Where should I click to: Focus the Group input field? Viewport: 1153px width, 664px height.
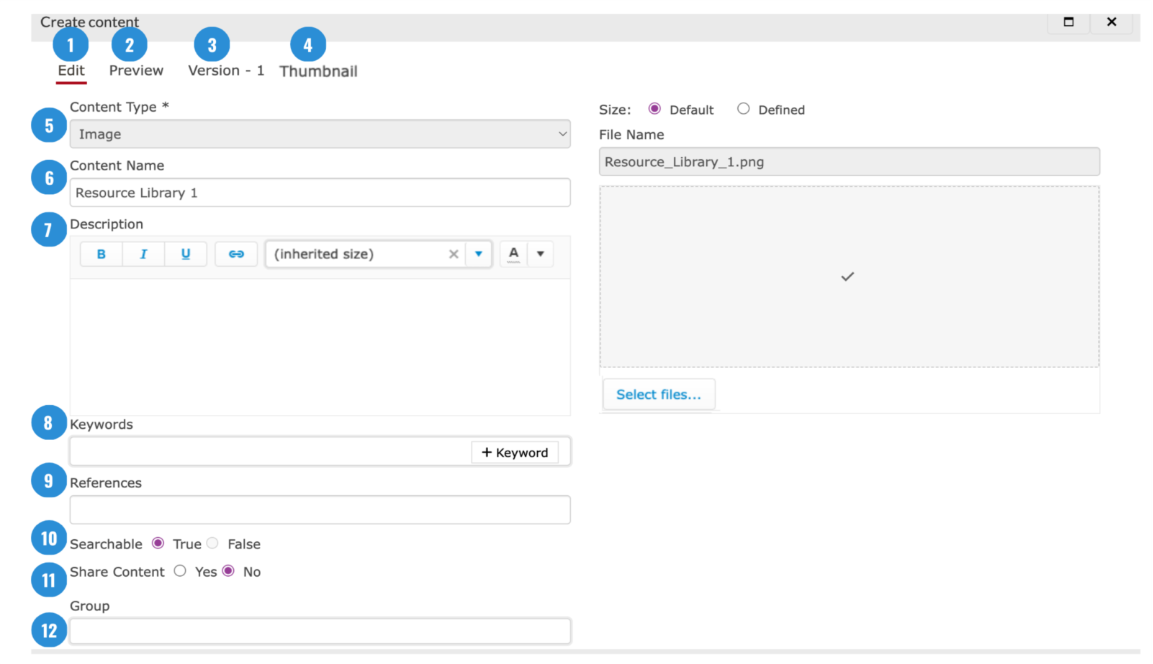320,631
